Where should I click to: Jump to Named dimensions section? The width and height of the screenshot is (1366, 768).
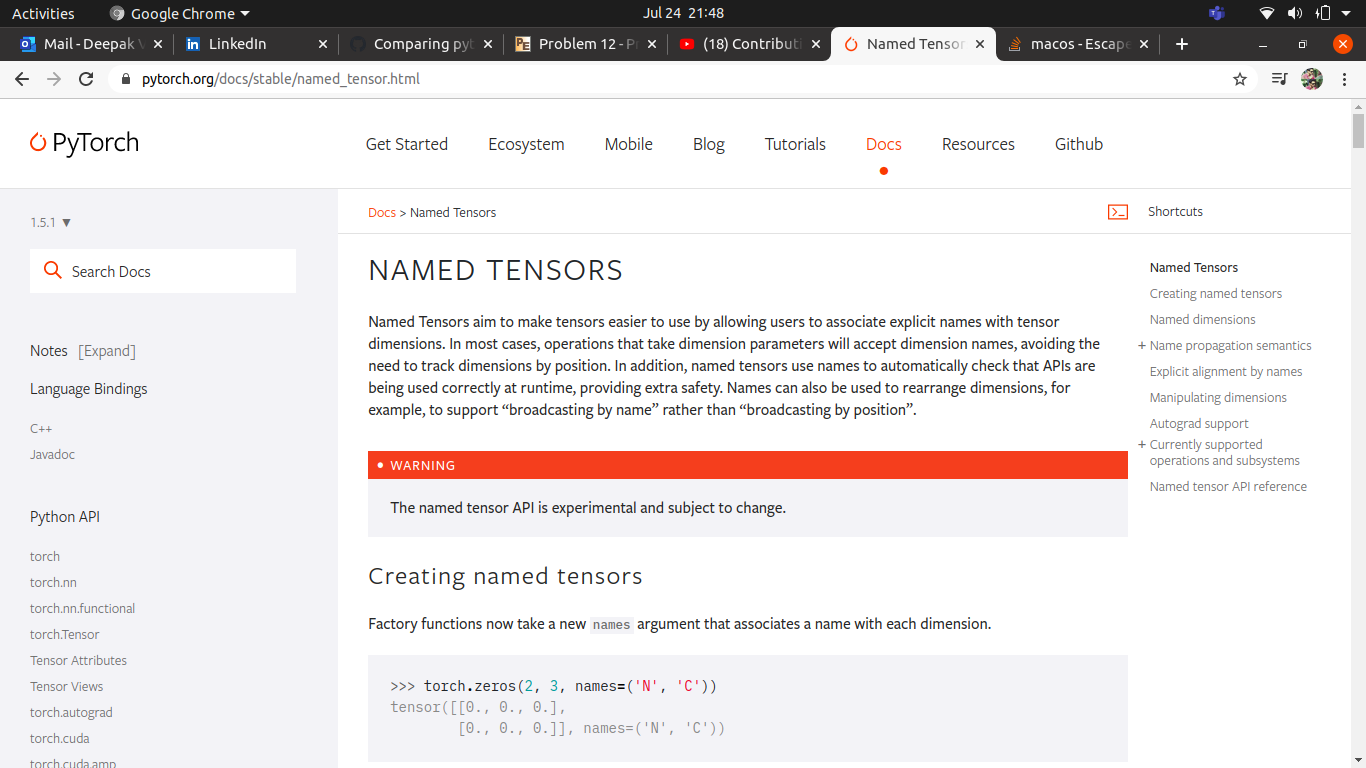pyautogui.click(x=1202, y=319)
